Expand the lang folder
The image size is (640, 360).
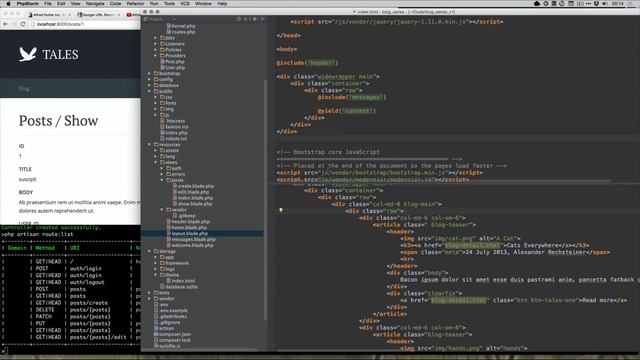(156, 156)
